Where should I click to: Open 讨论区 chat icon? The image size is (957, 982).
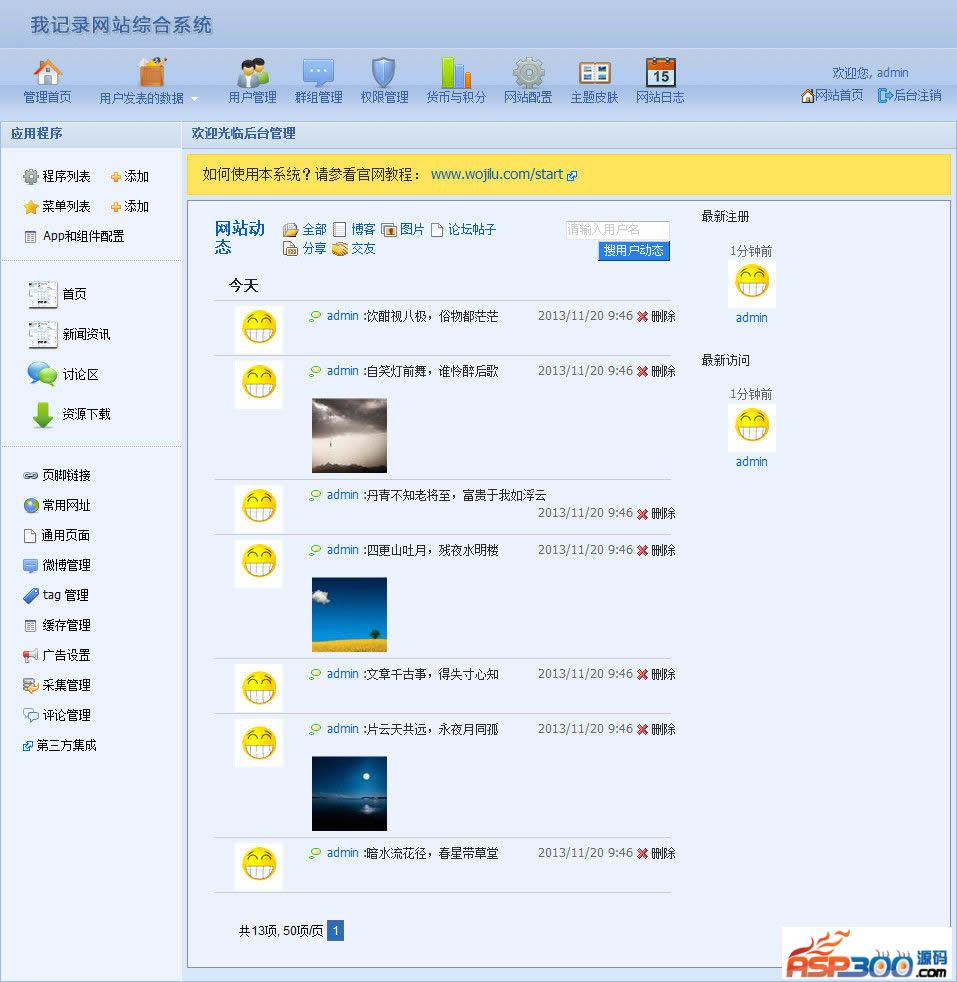[42, 375]
